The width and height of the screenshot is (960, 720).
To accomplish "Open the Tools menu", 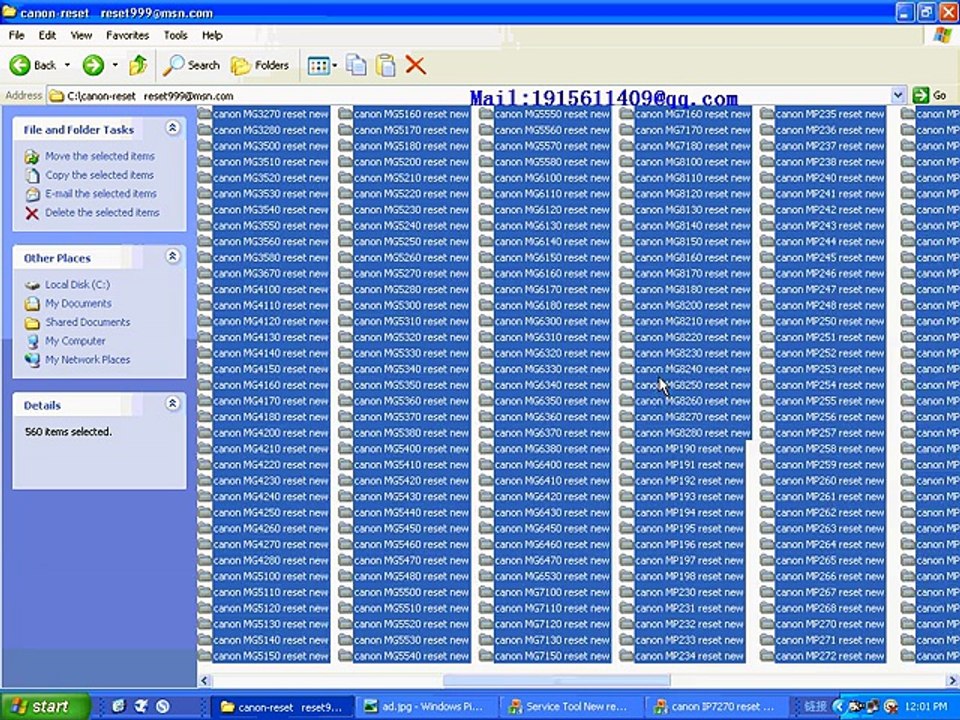I will tap(175, 36).
